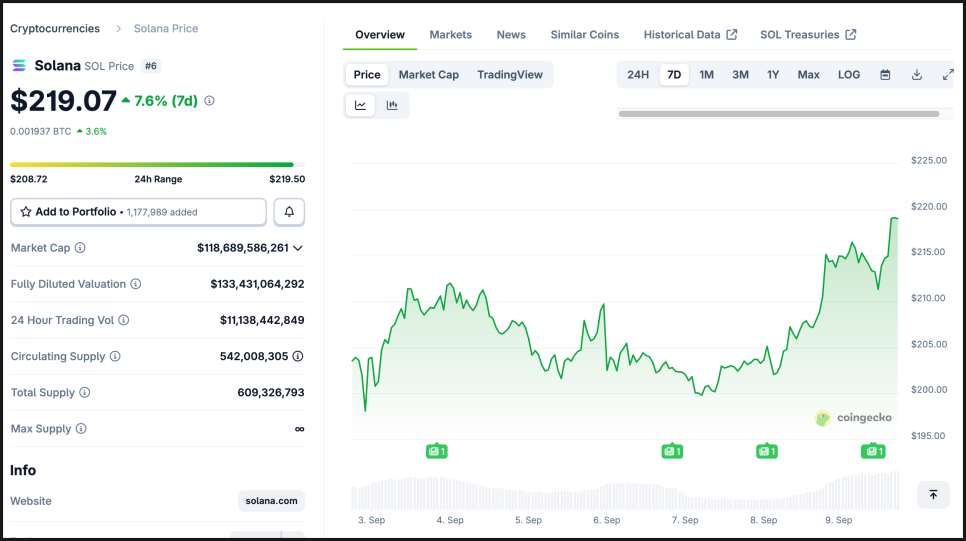Image resolution: width=966 pixels, height=541 pixels.
Task: Open the calendar date range picker
Action: tap(885, 75)
